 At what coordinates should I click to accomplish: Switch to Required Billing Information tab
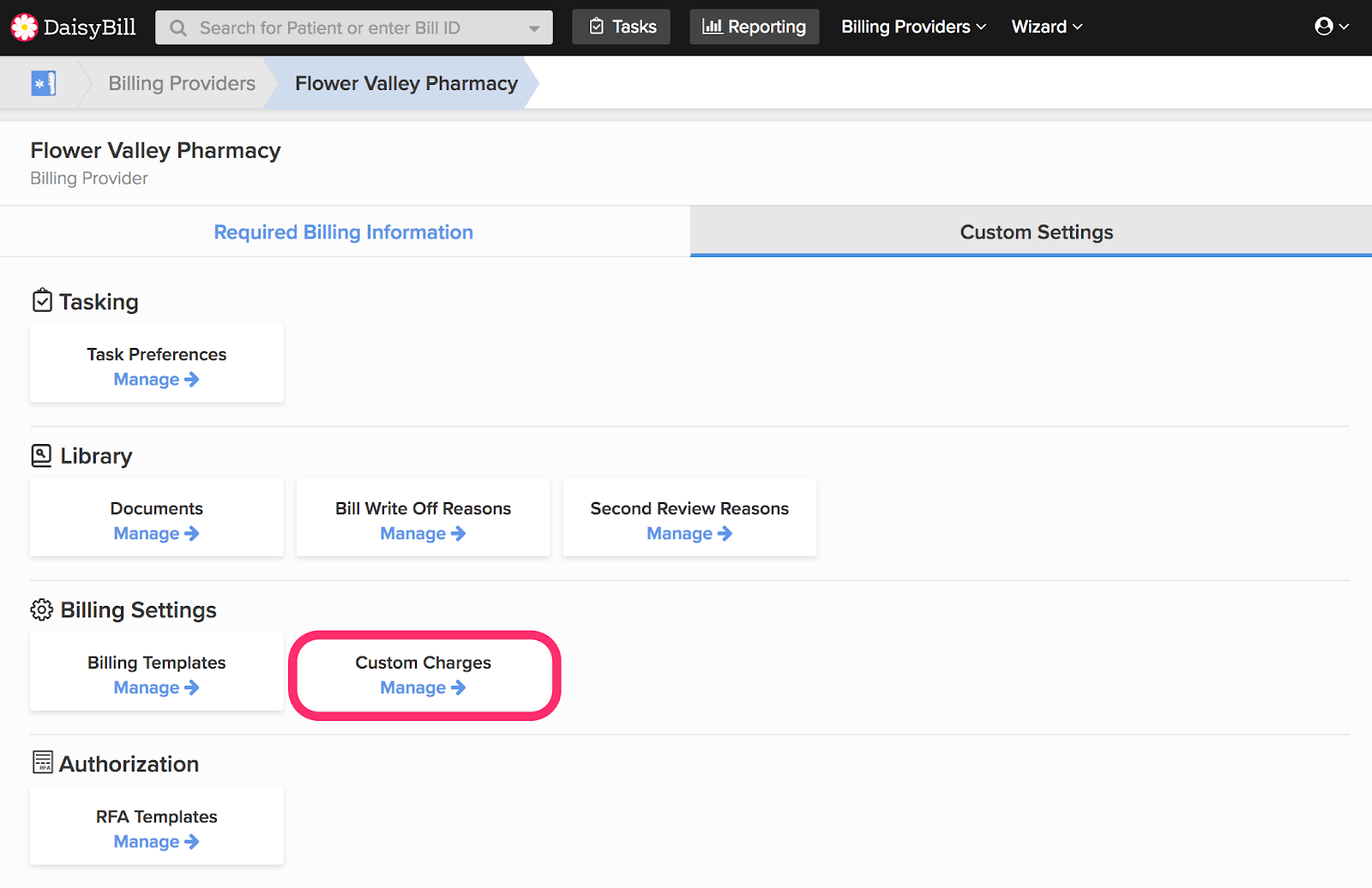point(344,232)
